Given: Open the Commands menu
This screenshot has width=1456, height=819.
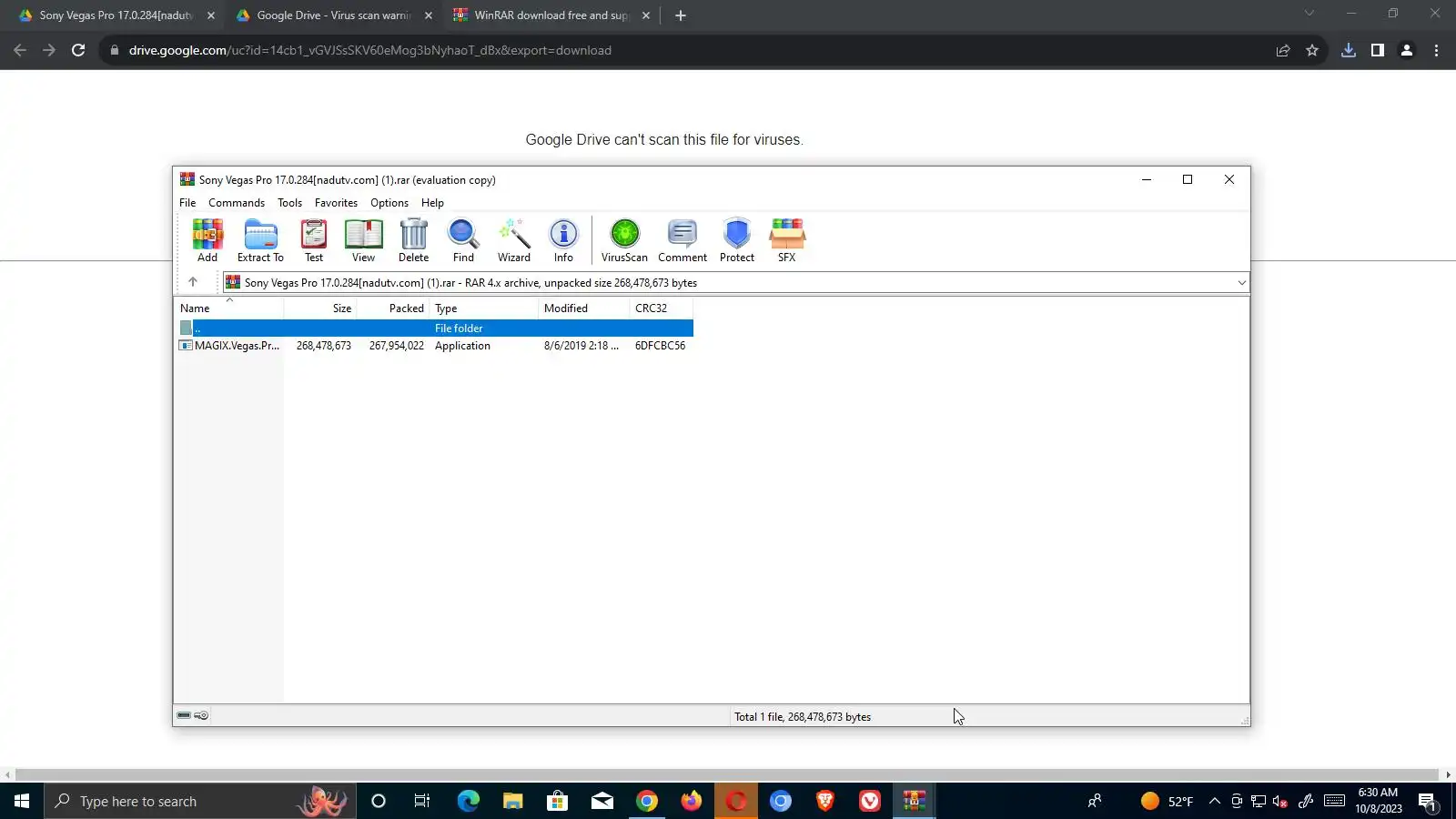Looking at the screenshot, I should pyautogui.click(x=237, y=203).
